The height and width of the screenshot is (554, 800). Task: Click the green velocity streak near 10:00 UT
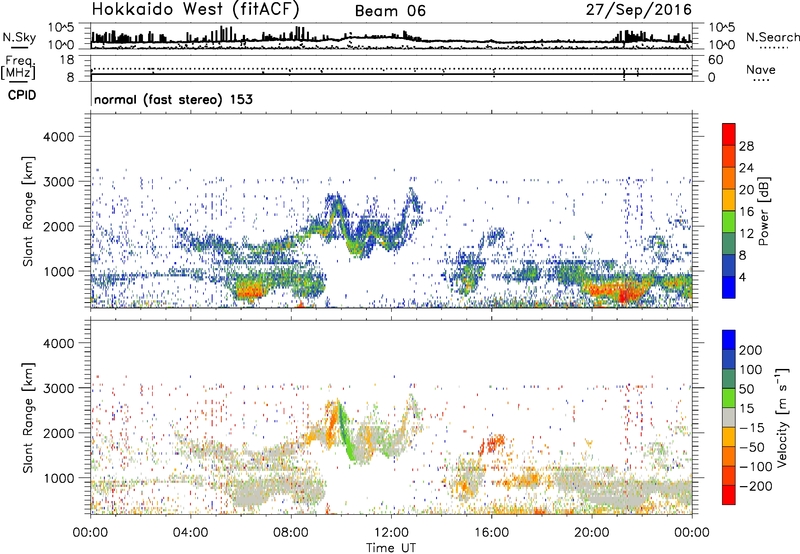pos(346,431)
